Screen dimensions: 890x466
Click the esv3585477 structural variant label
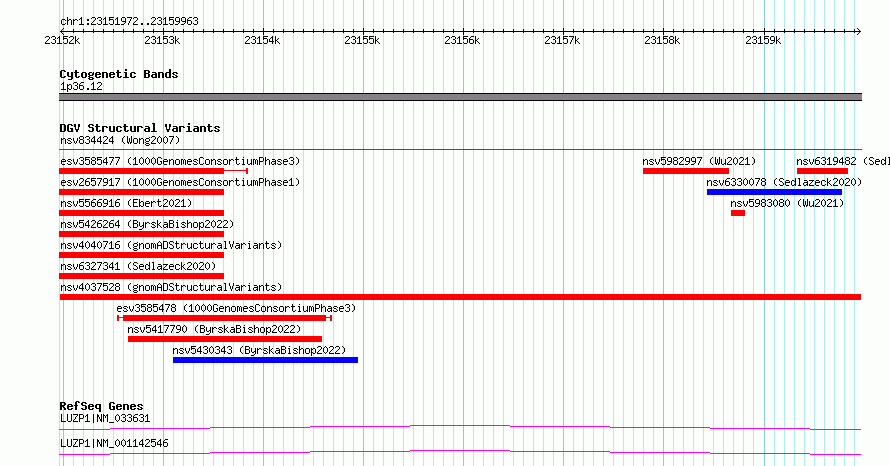180,161
